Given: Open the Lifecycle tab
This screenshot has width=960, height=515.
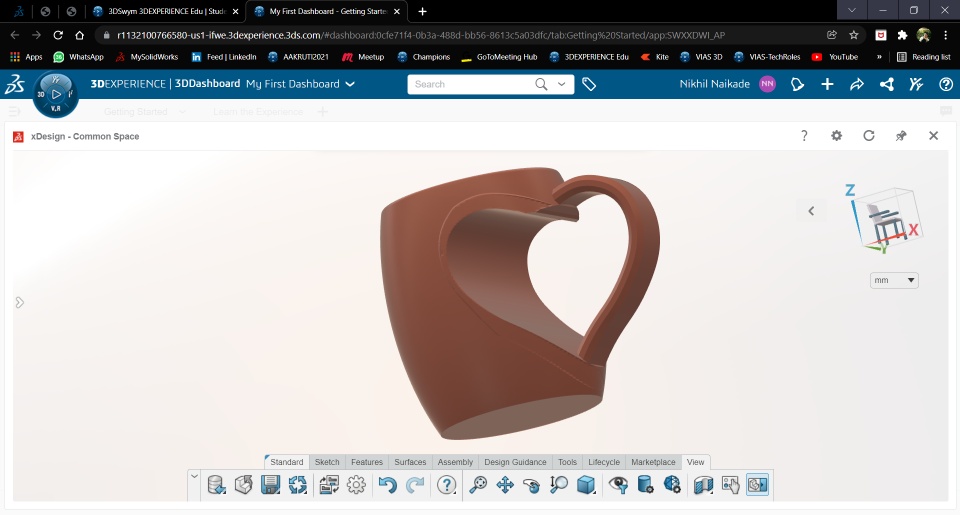Looking at the screenshot, I should coord(604,462).
